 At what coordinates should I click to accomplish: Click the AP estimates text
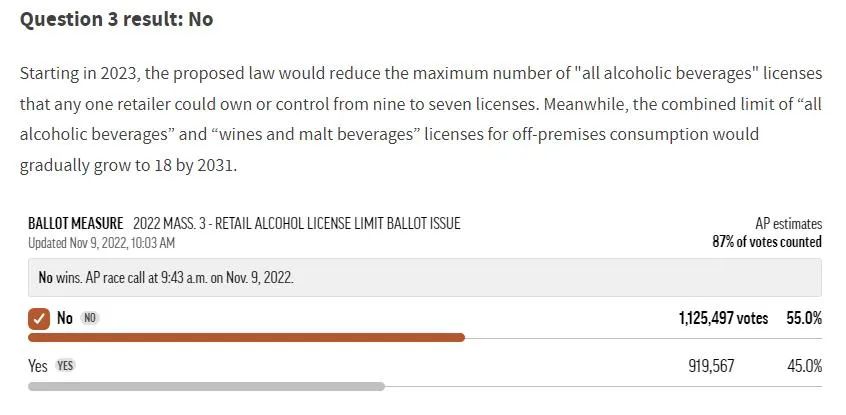click(x=789, y=224)
